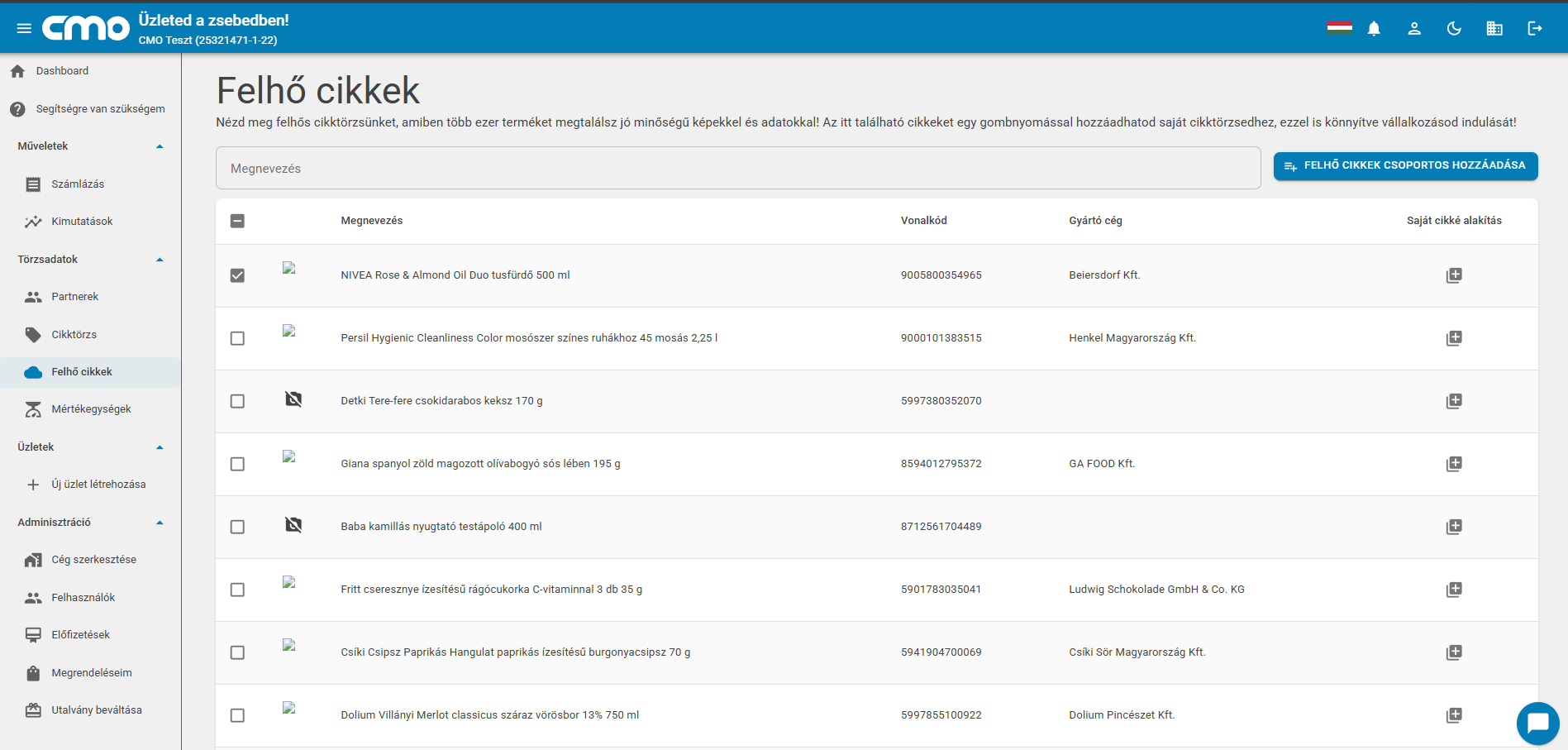
Task: Open user account profile icon
Action: click(x=1414, y=29)
